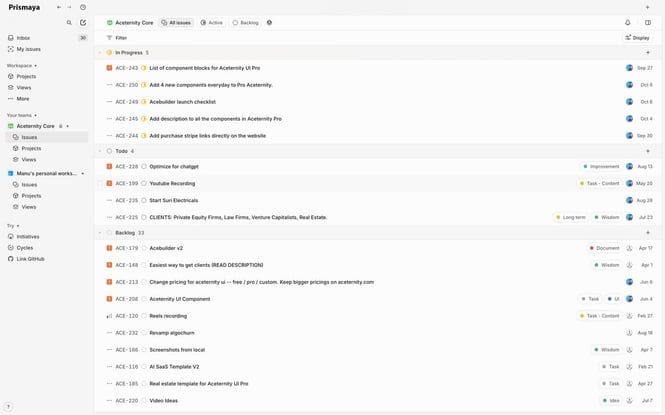
Task: Toggle status circle of ACE-185
Action: pos(144,384)
